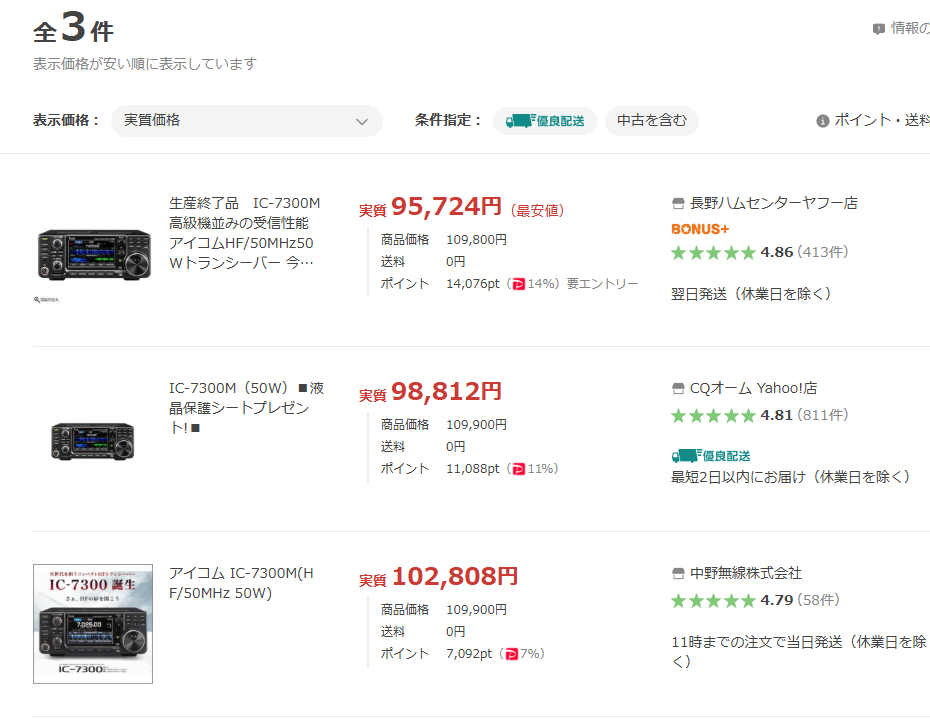Click the PayPay icon next to 11%

click(518, 470)
